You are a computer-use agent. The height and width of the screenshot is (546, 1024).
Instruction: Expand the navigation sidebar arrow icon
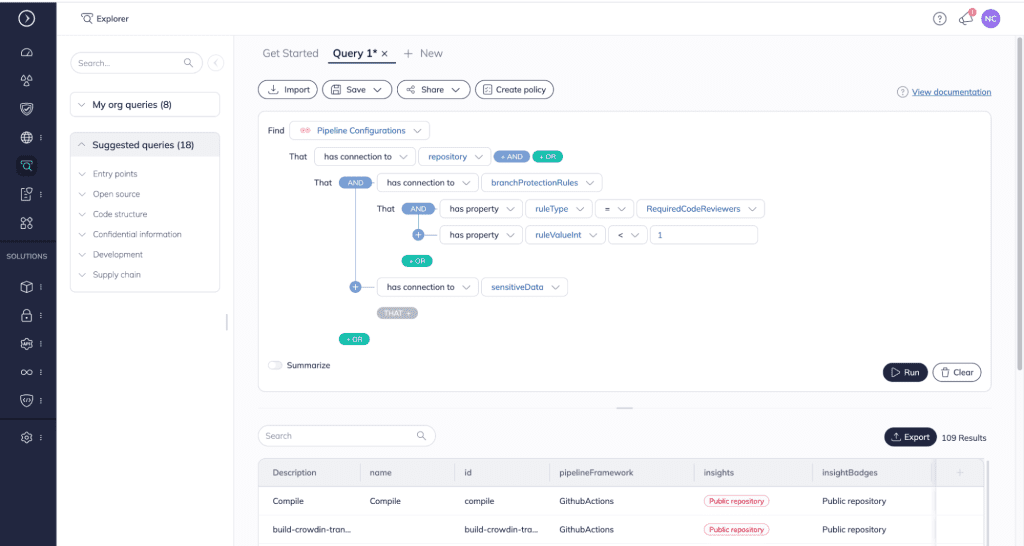point(27,18)
